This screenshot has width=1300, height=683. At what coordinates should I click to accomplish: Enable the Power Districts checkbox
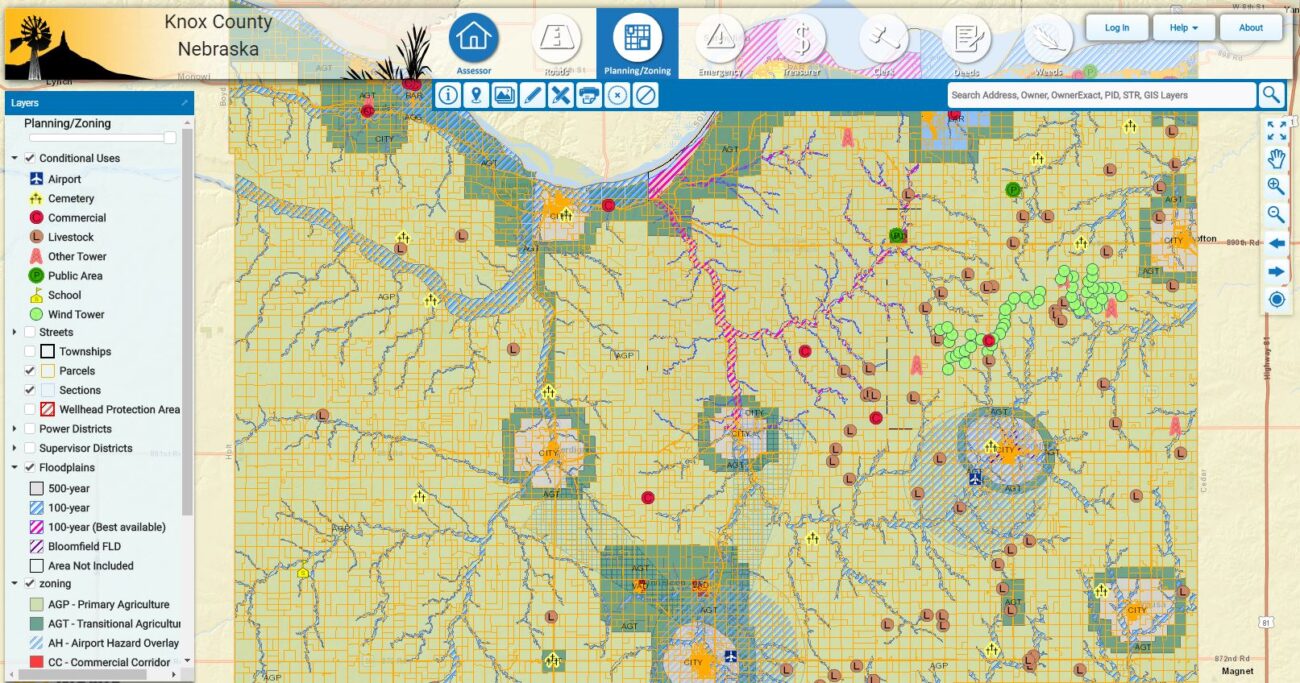(30, 429)
